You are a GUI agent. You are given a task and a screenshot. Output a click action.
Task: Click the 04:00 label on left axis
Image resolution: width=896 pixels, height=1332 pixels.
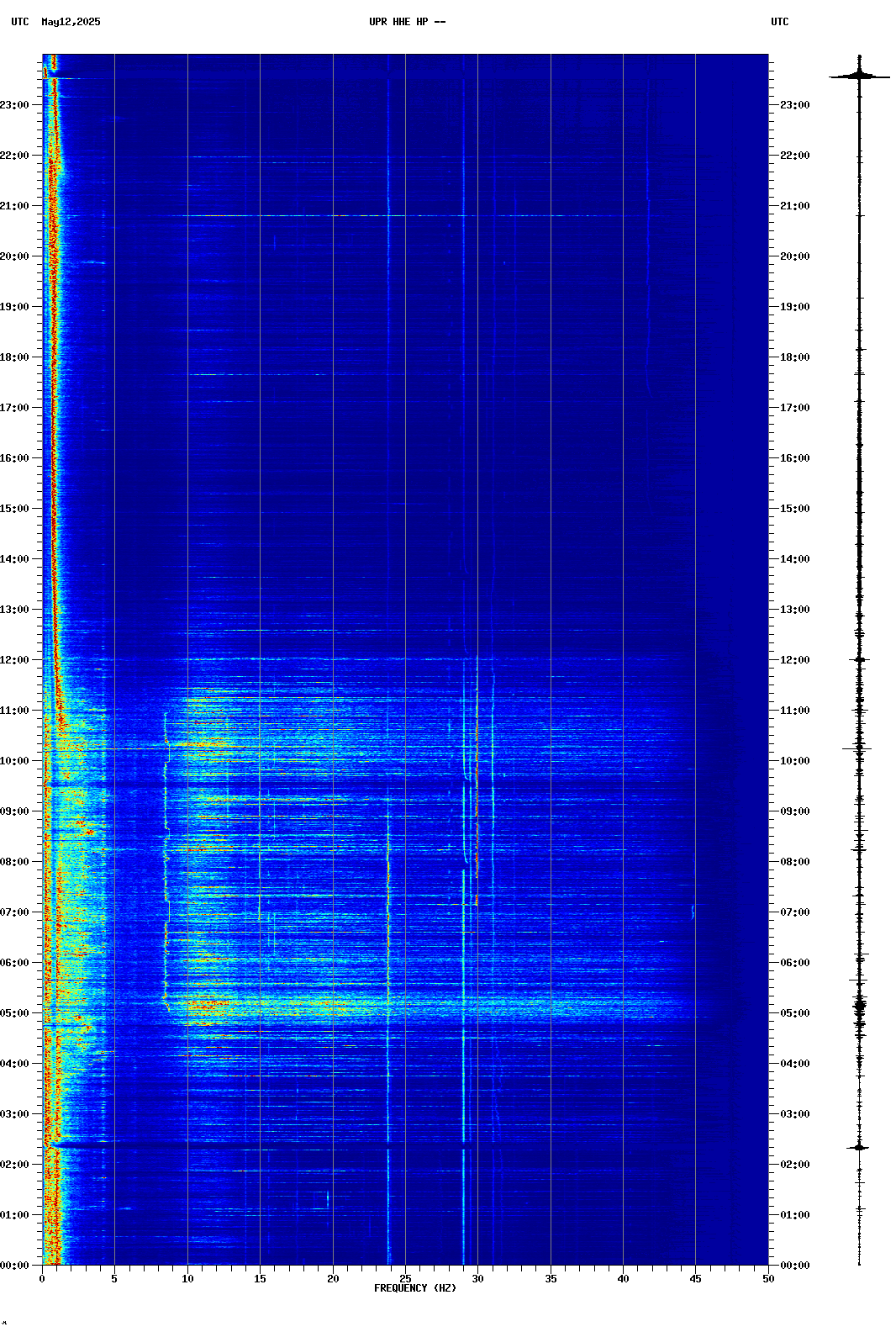point(14,1064)
